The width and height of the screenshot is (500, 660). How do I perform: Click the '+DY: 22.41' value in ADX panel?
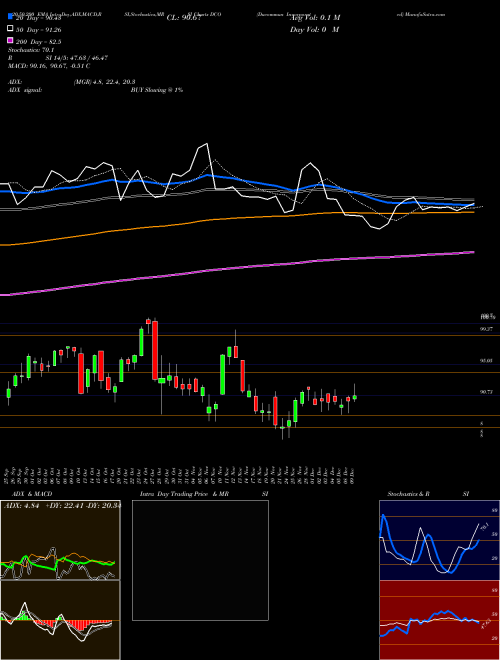[64, 506]
